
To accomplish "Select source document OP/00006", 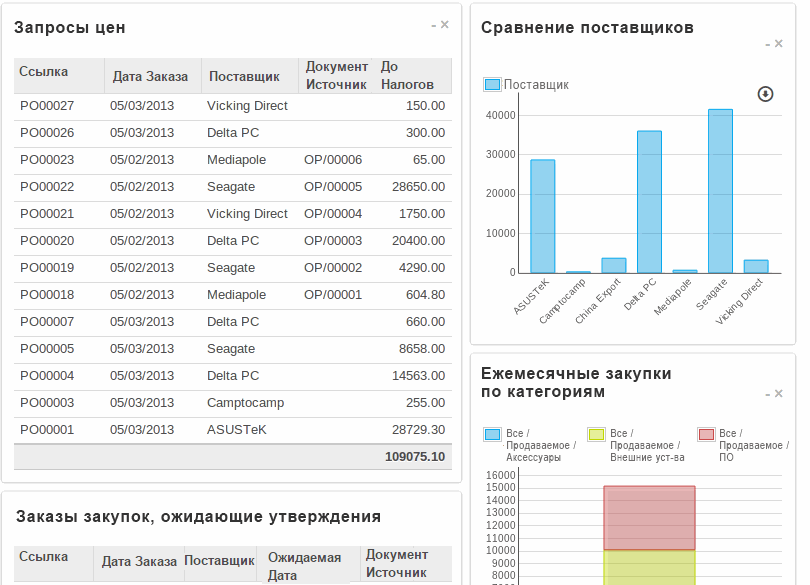I will (x=333, y=160).
